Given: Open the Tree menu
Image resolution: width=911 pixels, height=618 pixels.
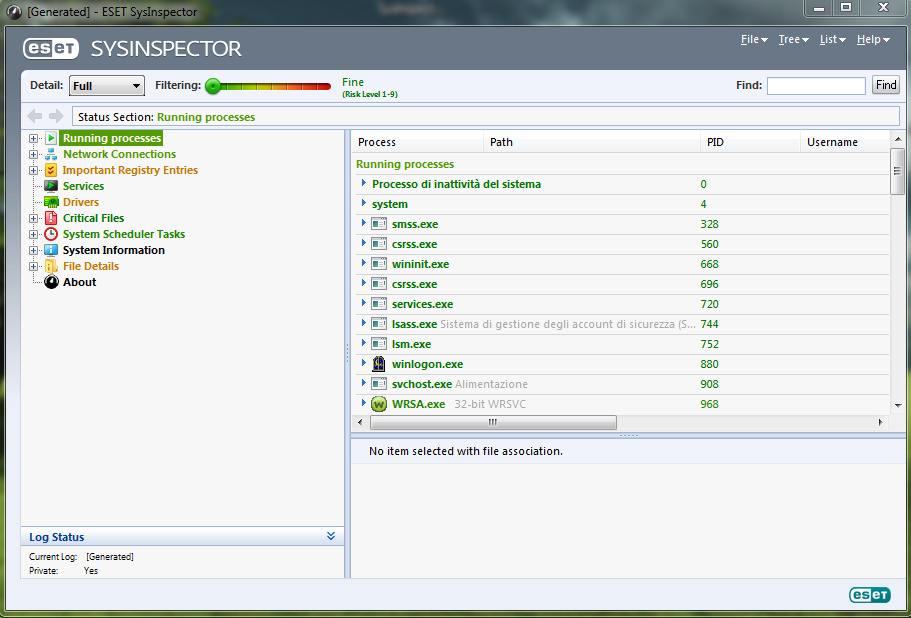Looking at the screenshot, I should click(794, 39).
